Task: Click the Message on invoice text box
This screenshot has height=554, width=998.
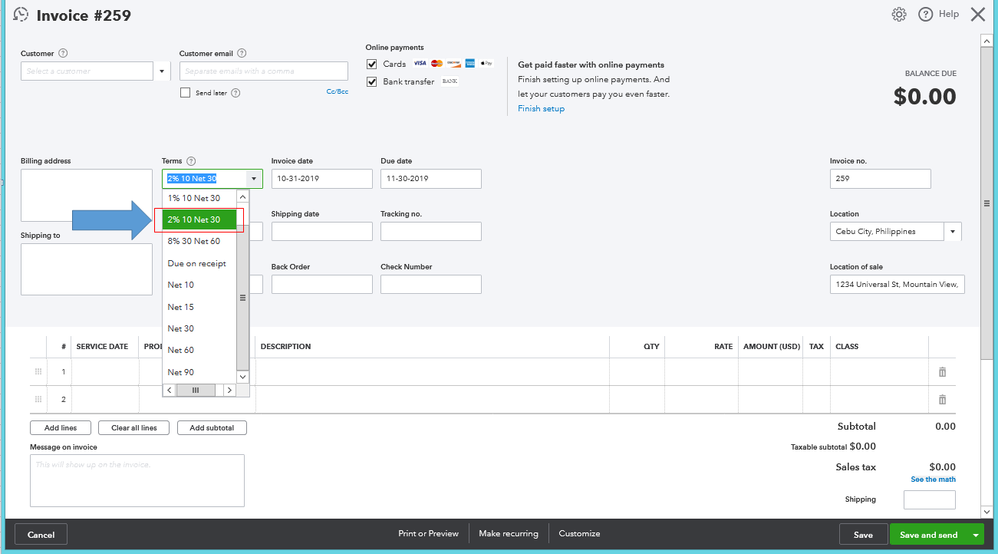Action: click(x=137, y=481)
